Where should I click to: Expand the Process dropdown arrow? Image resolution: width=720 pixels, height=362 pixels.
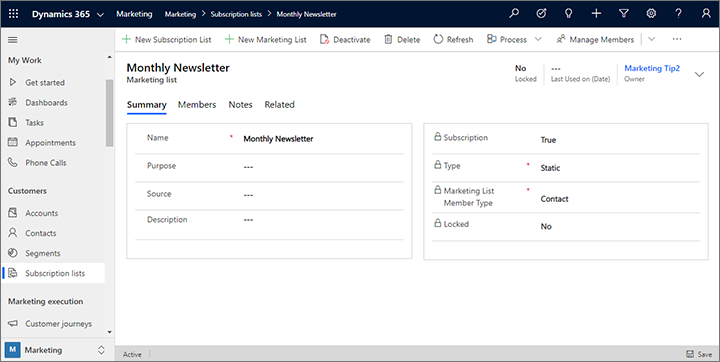[538, 40]
